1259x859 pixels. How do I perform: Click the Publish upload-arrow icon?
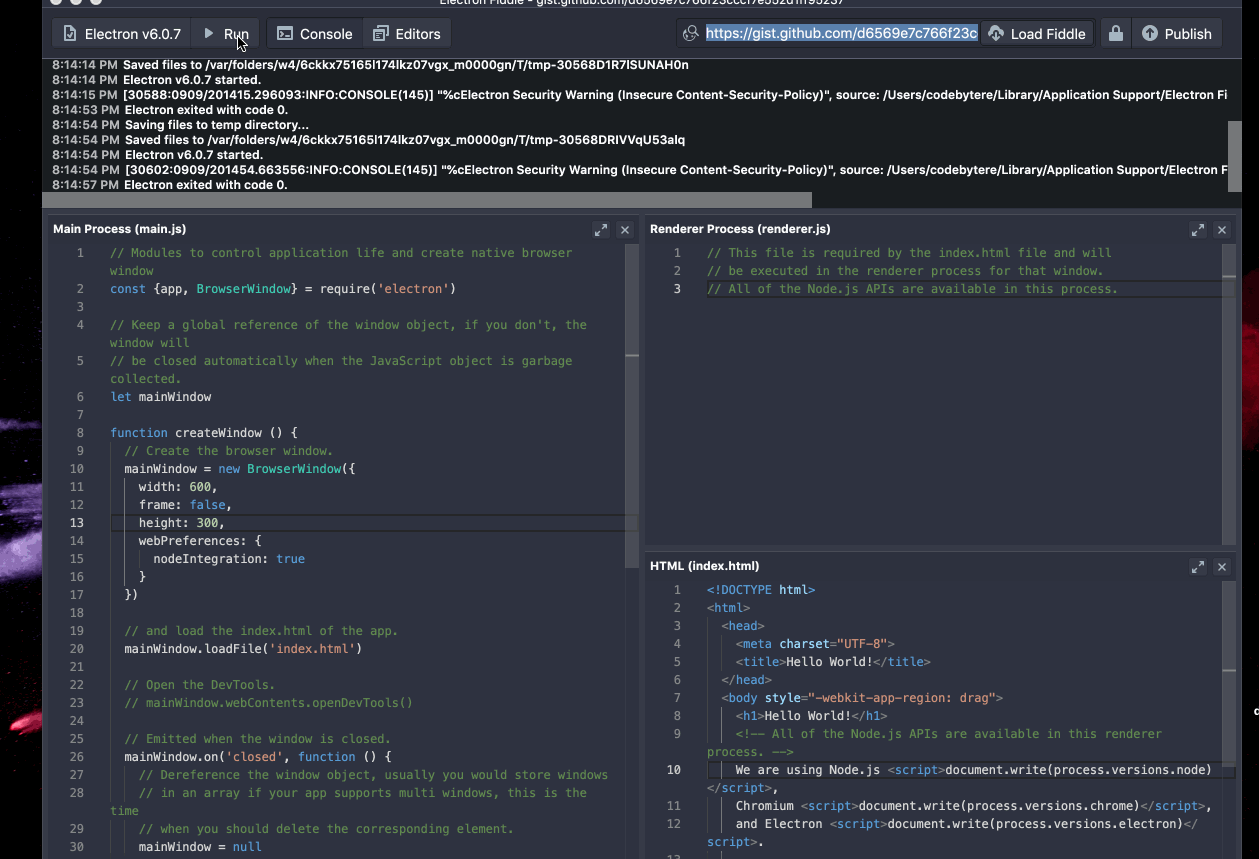[x=1152, y=33]
